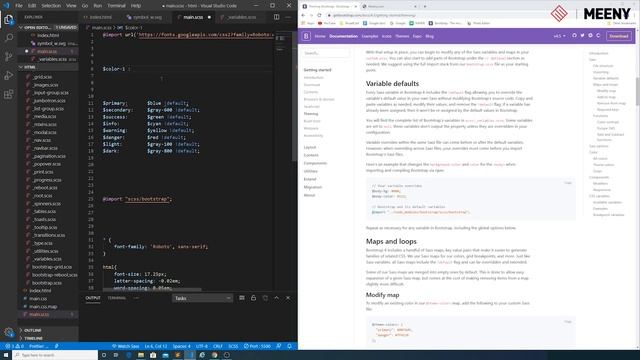The image size is (640, 360).
Task: Open the Examples link in Bootstrap navbar
Action: pos(370,36)
